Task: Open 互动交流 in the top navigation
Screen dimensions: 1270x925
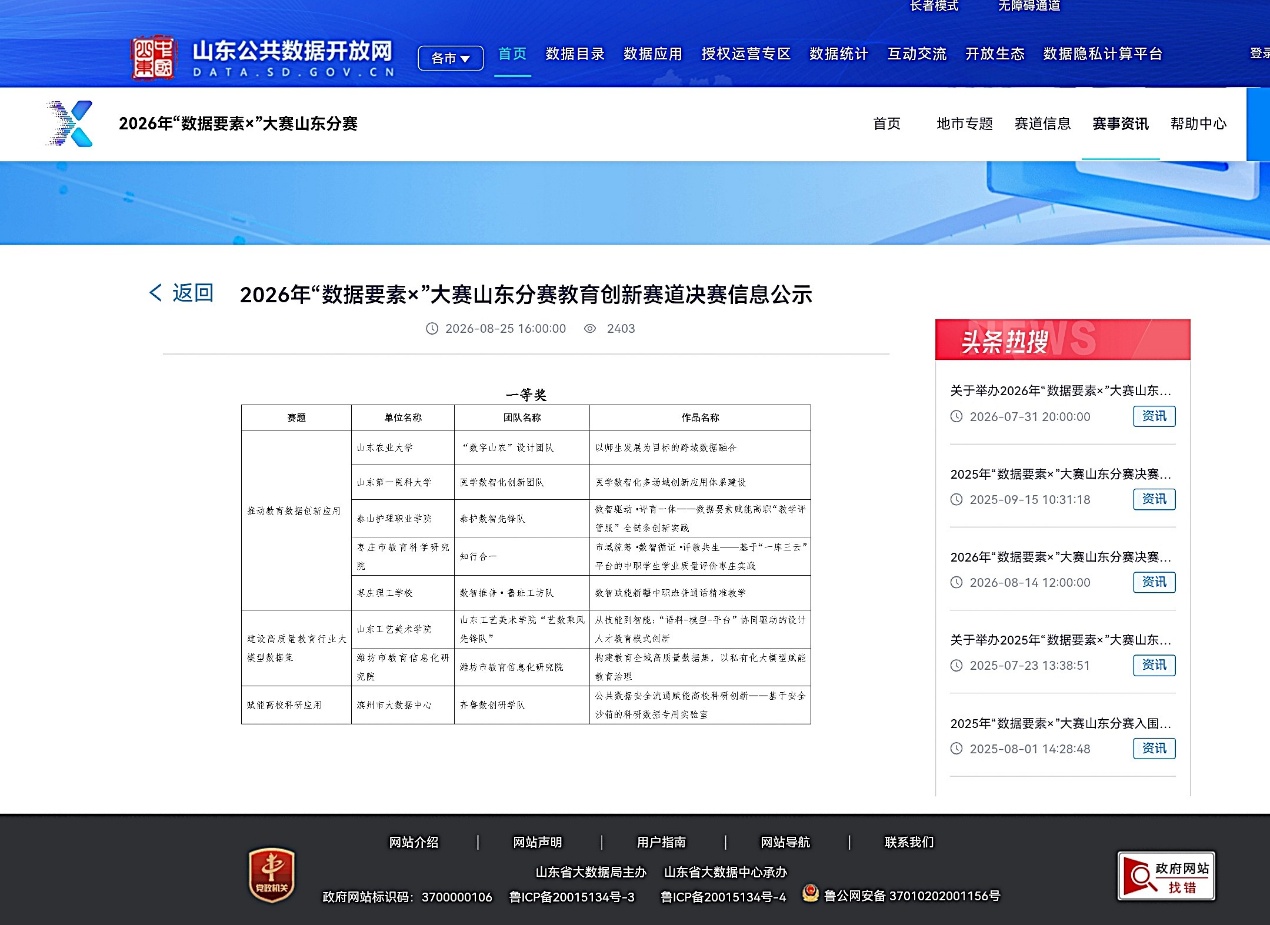Action: pyautogui.click(x=917, y=54)
